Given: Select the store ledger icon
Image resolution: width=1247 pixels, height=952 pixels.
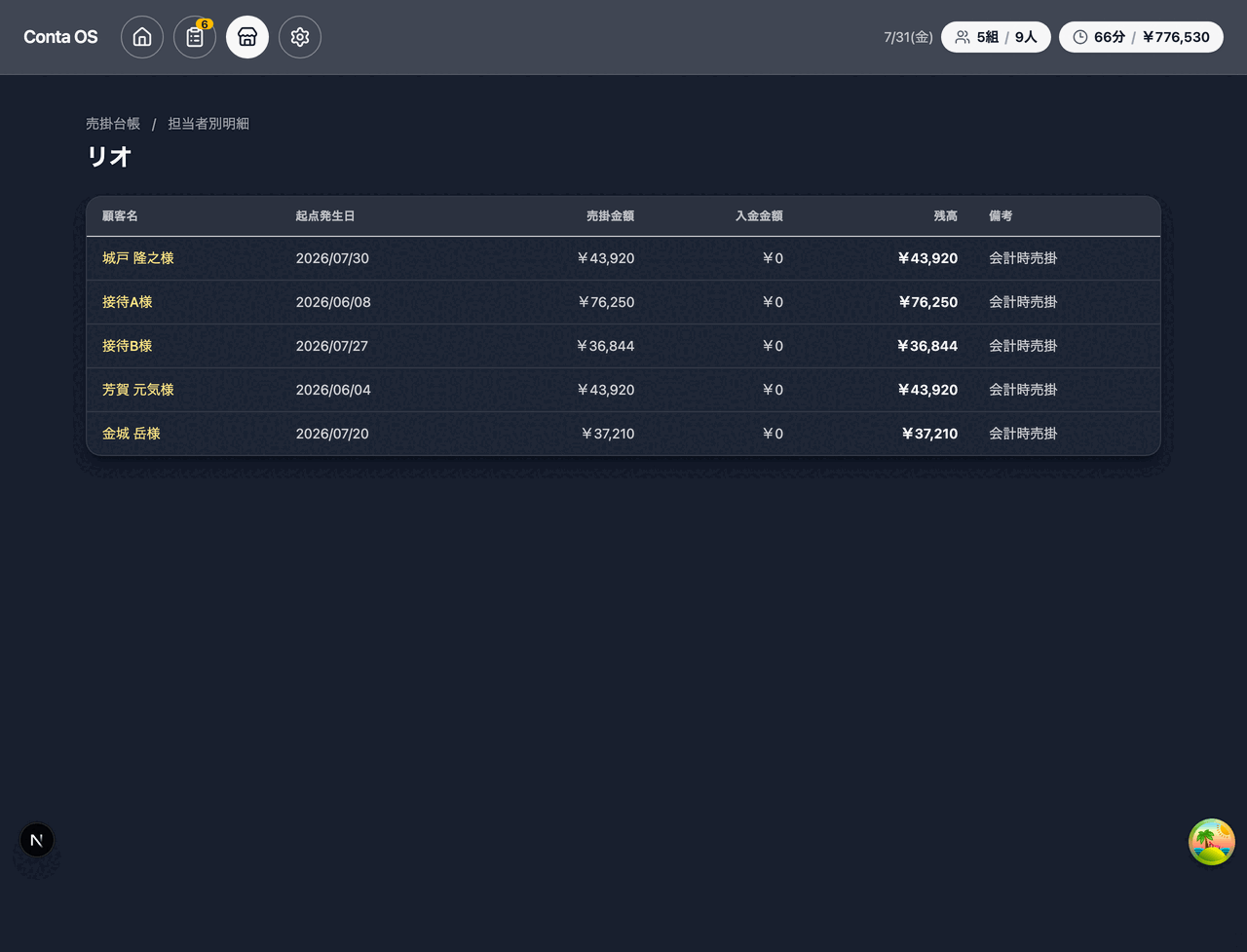Looking at the screenshot, I should [247, 37].
